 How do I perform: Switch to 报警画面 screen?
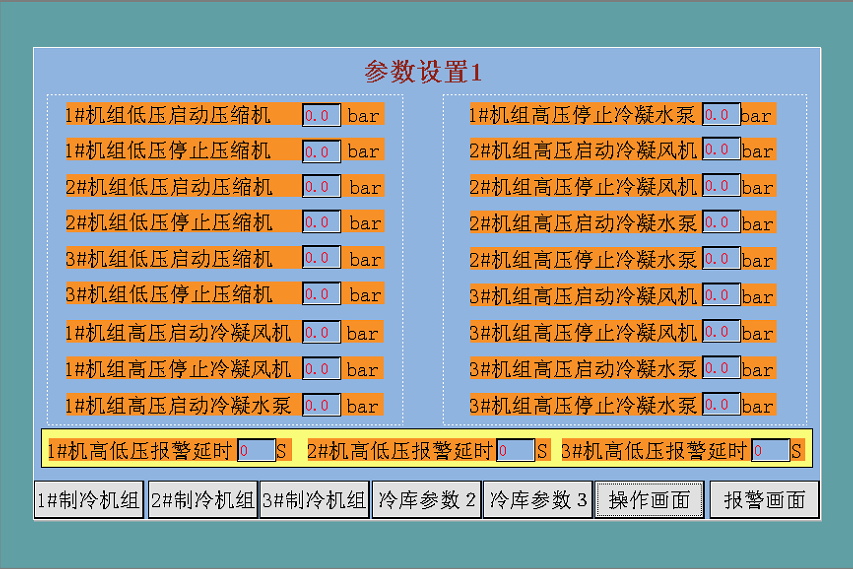[x=764, y=499]
